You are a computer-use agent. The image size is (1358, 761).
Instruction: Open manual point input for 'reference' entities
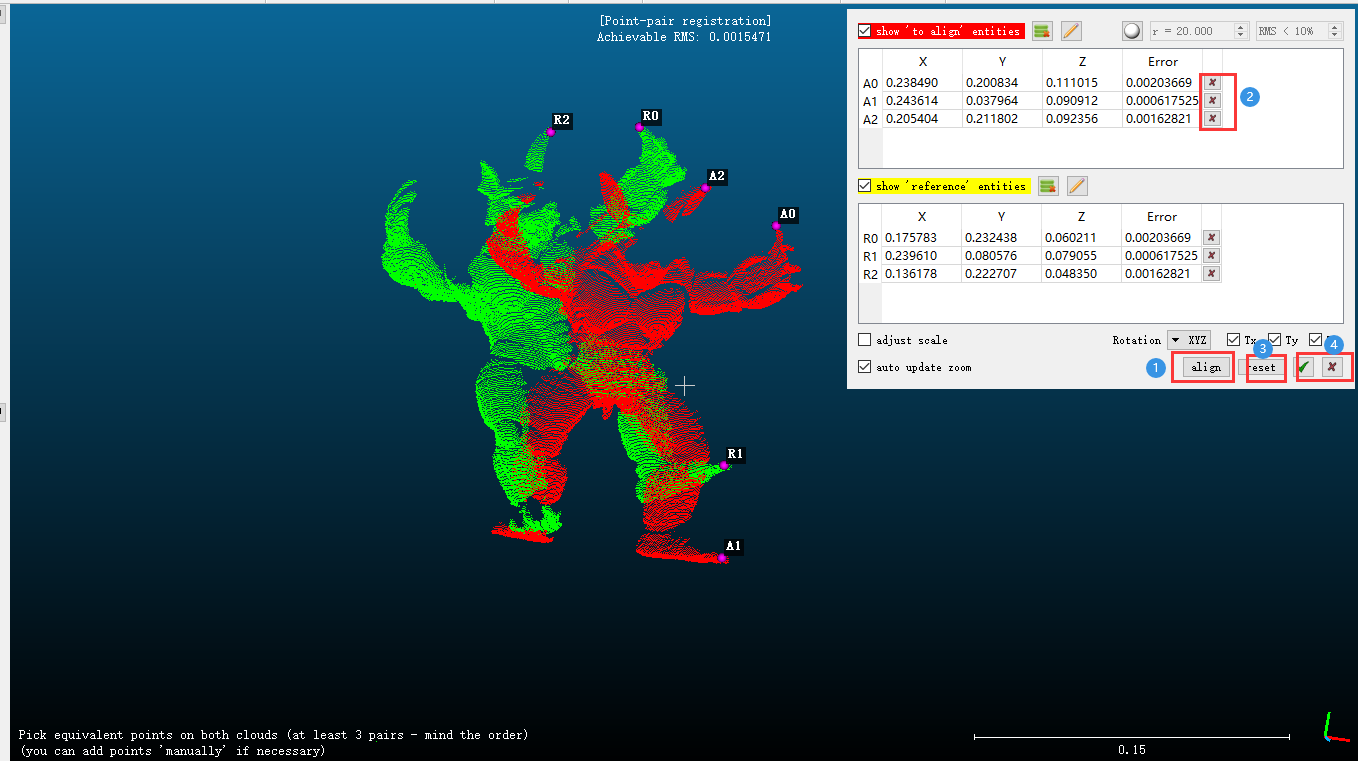click(1077, 186)
